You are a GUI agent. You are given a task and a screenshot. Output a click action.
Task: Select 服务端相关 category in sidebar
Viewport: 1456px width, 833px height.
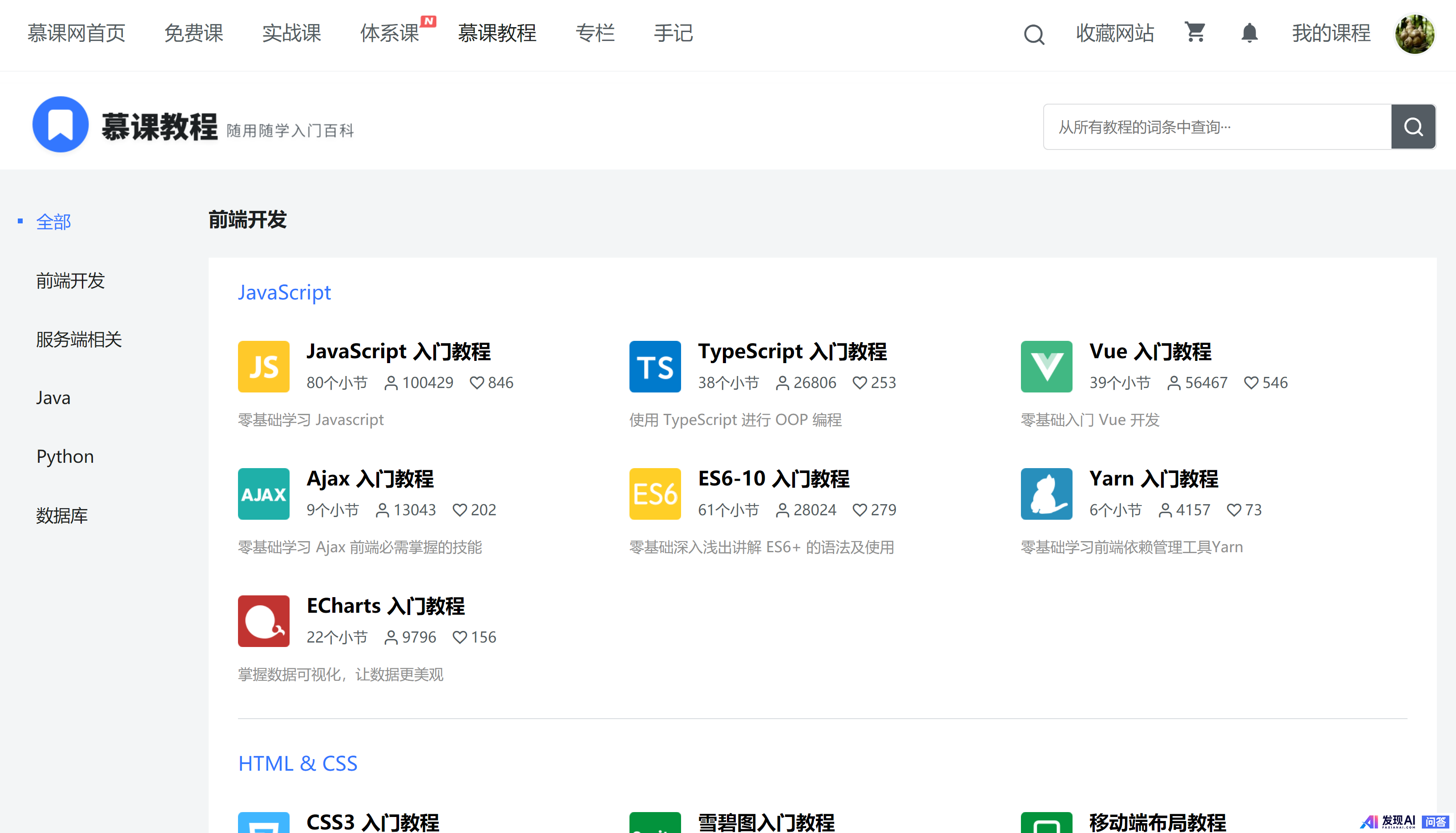click(79, 339)
